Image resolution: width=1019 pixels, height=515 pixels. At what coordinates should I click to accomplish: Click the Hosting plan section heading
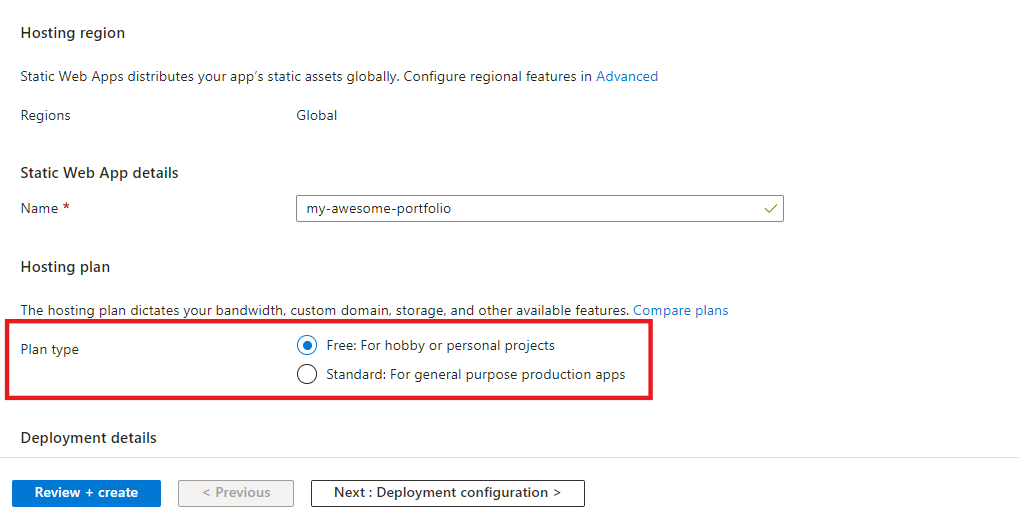65,267
